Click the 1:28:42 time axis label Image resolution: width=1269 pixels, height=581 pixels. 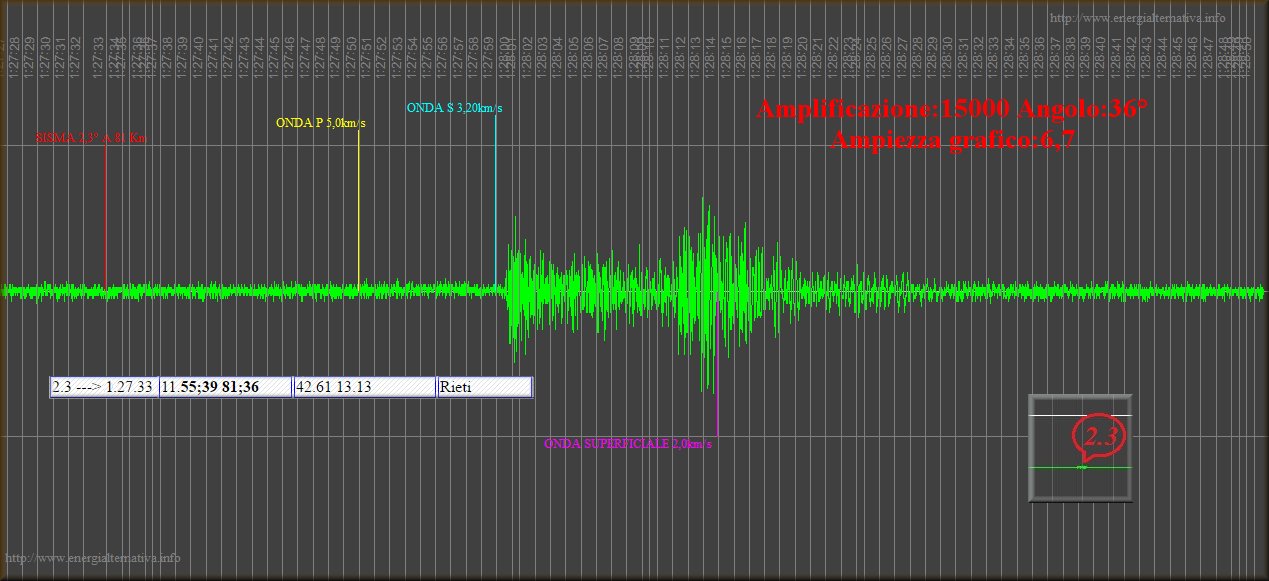click(x=1130, y=55)
